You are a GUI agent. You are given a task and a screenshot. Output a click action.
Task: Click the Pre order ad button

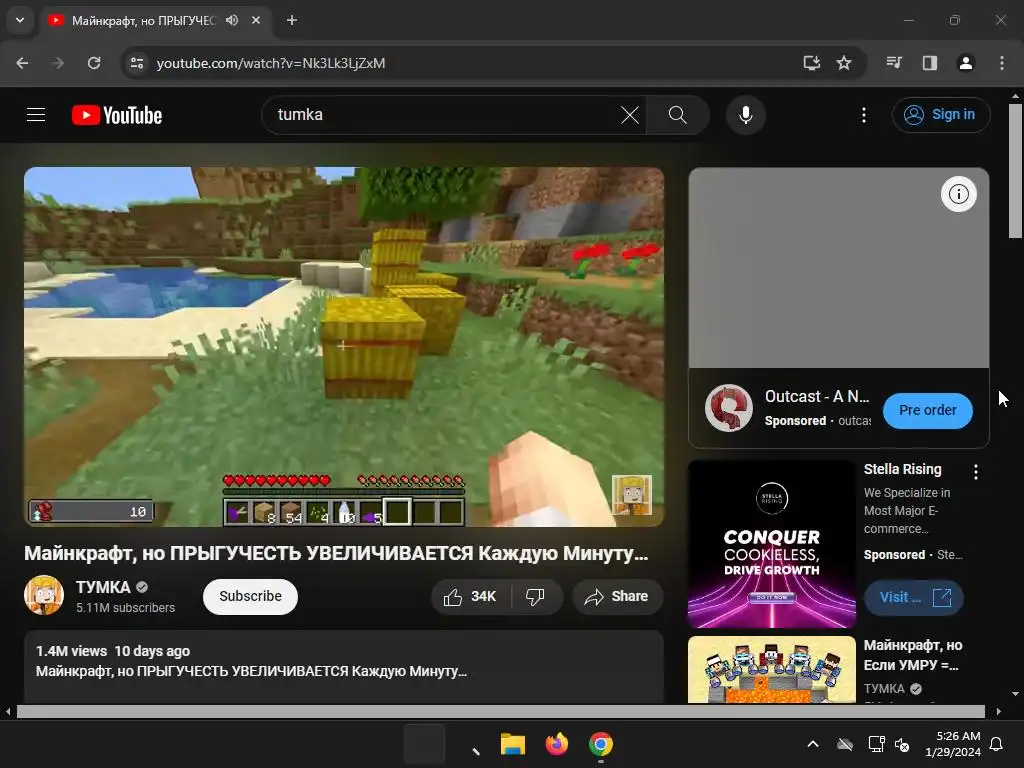[927, 410]
